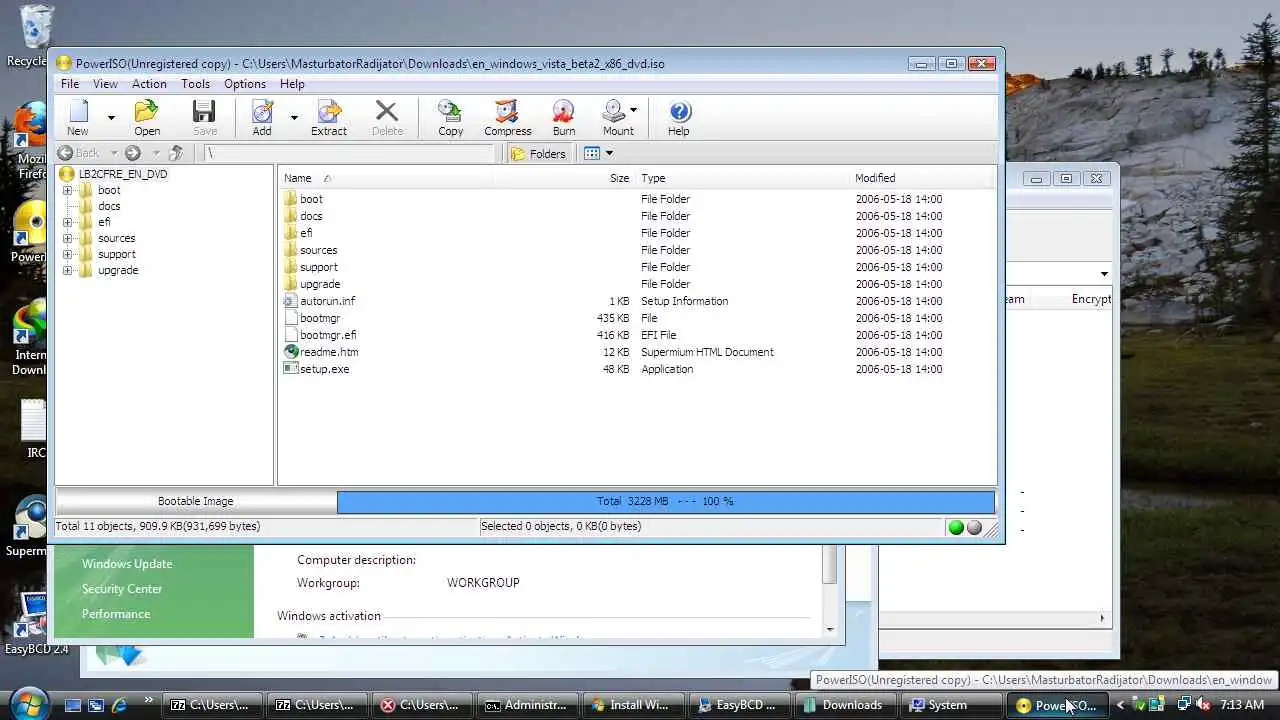Screen dimensions: 1280x720
Task: Toggle the Folders pane button
Action: (540, 153)
